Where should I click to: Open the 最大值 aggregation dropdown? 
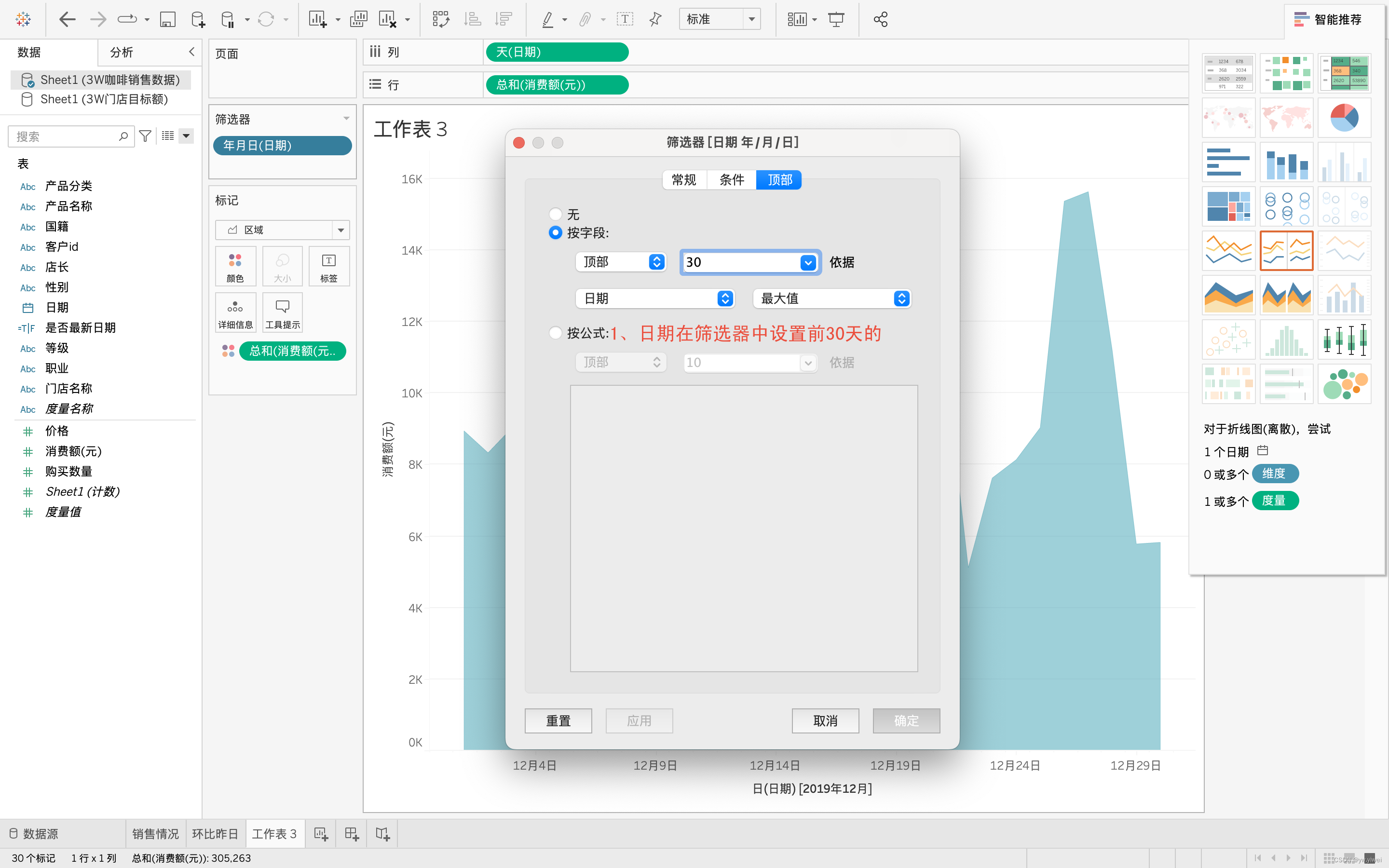click(x=831, y=298)
